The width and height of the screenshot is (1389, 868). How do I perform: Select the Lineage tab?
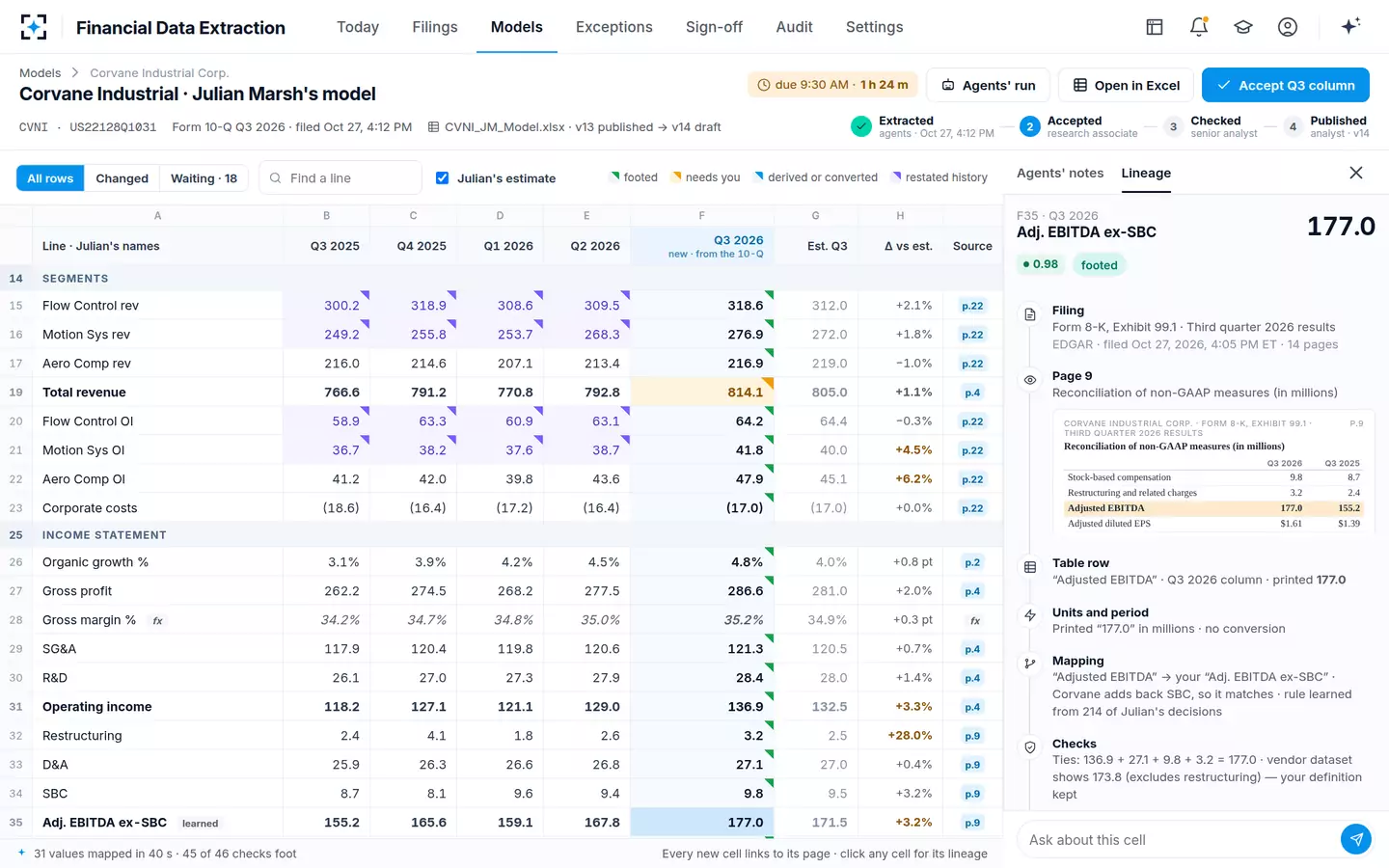[1146, 173]
